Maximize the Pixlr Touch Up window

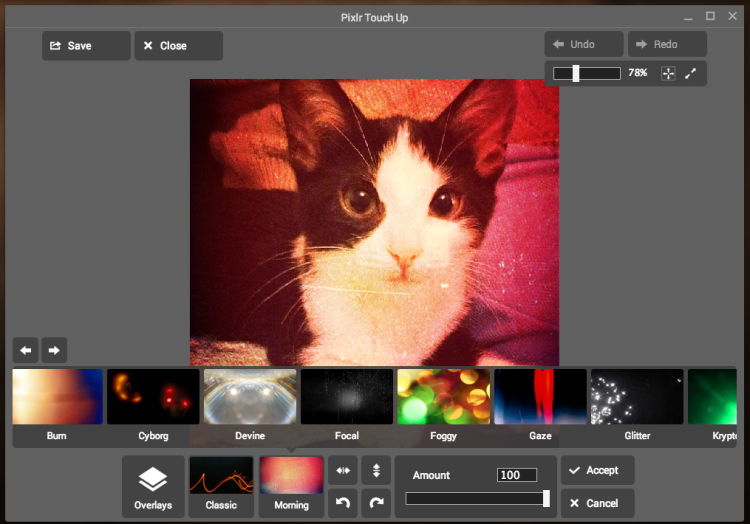click(x=711, y=16)
